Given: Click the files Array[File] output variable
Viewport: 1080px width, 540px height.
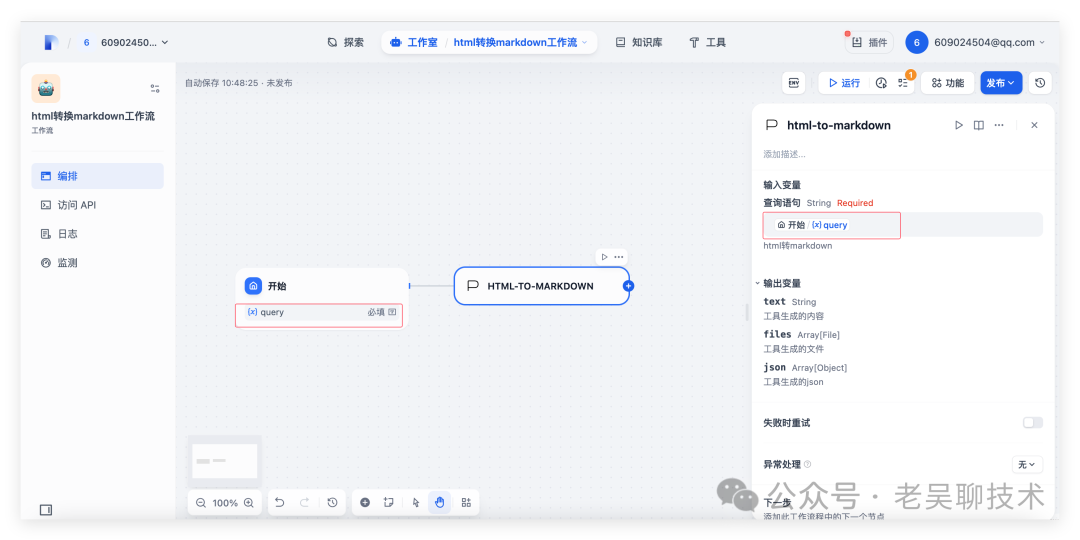Looking at the screenshot, I should [x=801, y=335].
